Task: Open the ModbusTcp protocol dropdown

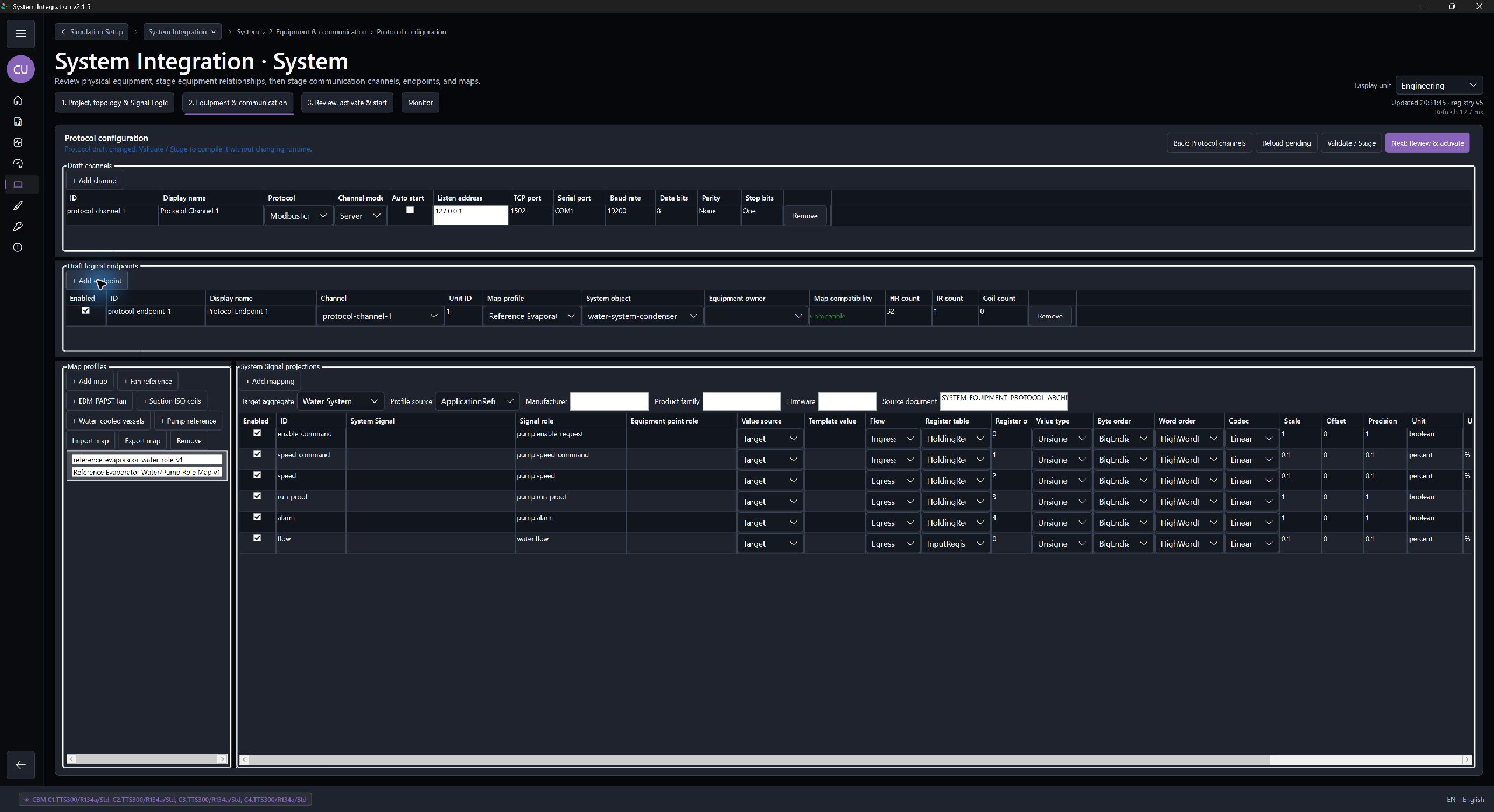Action: [x=298, y=216]
